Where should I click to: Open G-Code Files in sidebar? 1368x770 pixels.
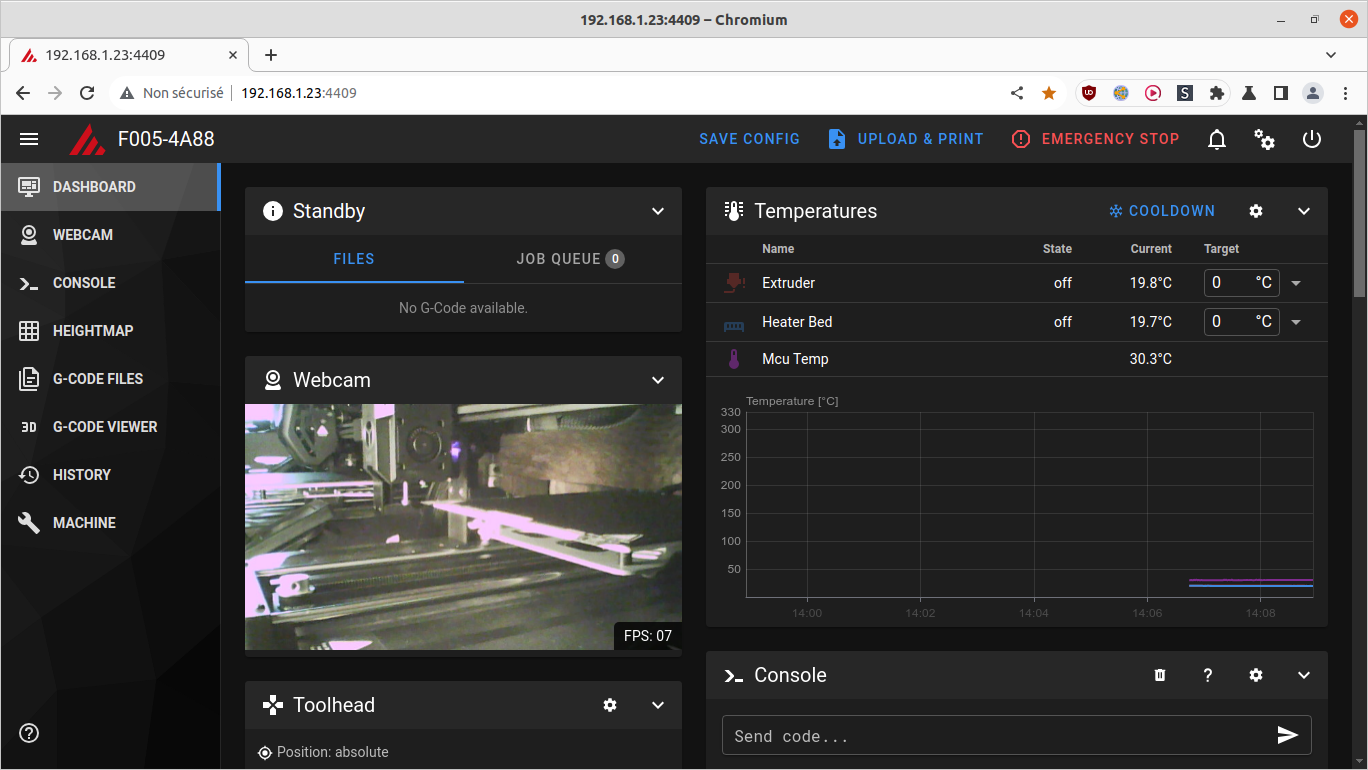[110, 379]
